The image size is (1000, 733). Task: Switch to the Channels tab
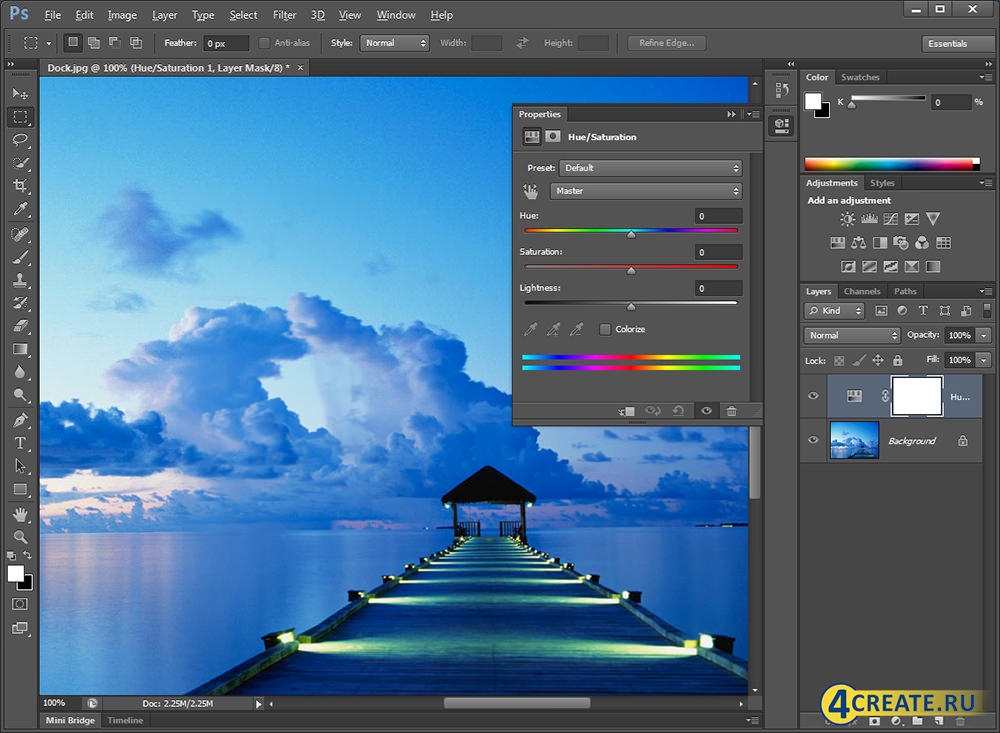tap(862, 292)
